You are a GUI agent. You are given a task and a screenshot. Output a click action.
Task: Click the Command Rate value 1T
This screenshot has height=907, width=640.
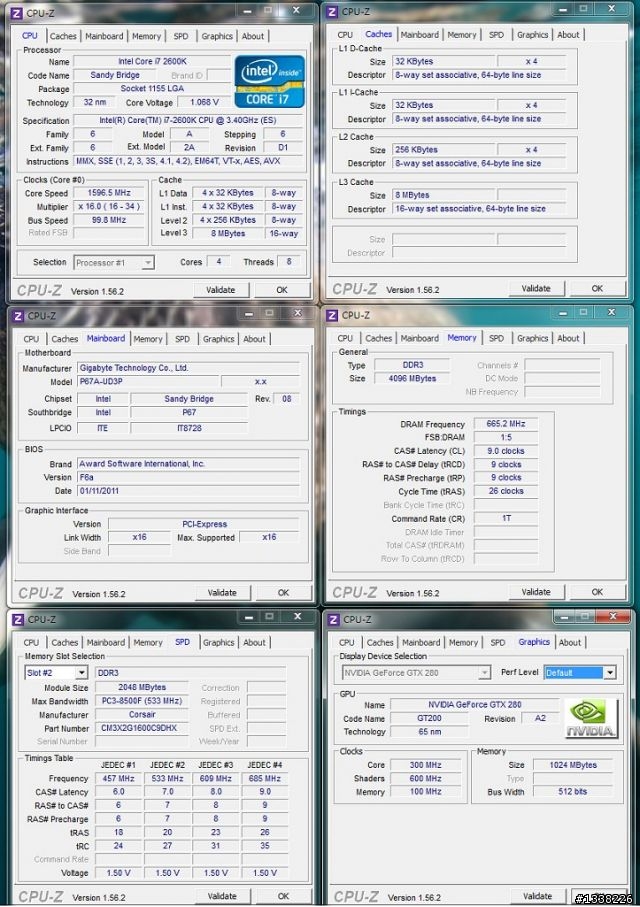coord(506,518)
